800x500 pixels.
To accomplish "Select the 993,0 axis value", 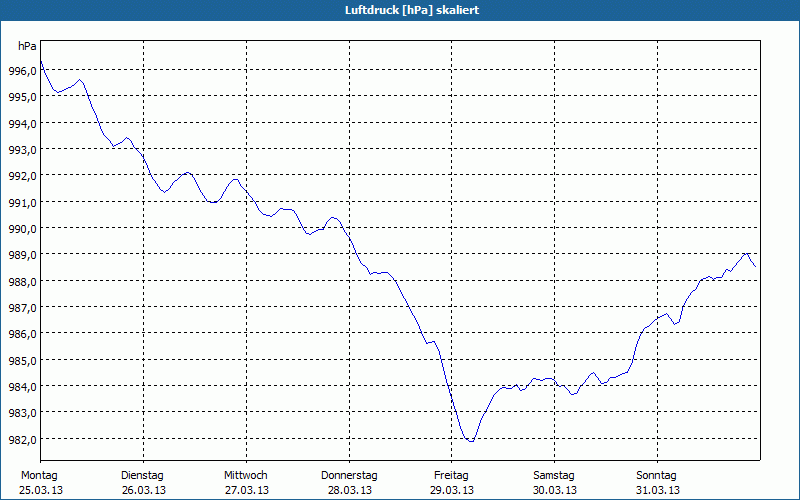I will coord(22,149).
